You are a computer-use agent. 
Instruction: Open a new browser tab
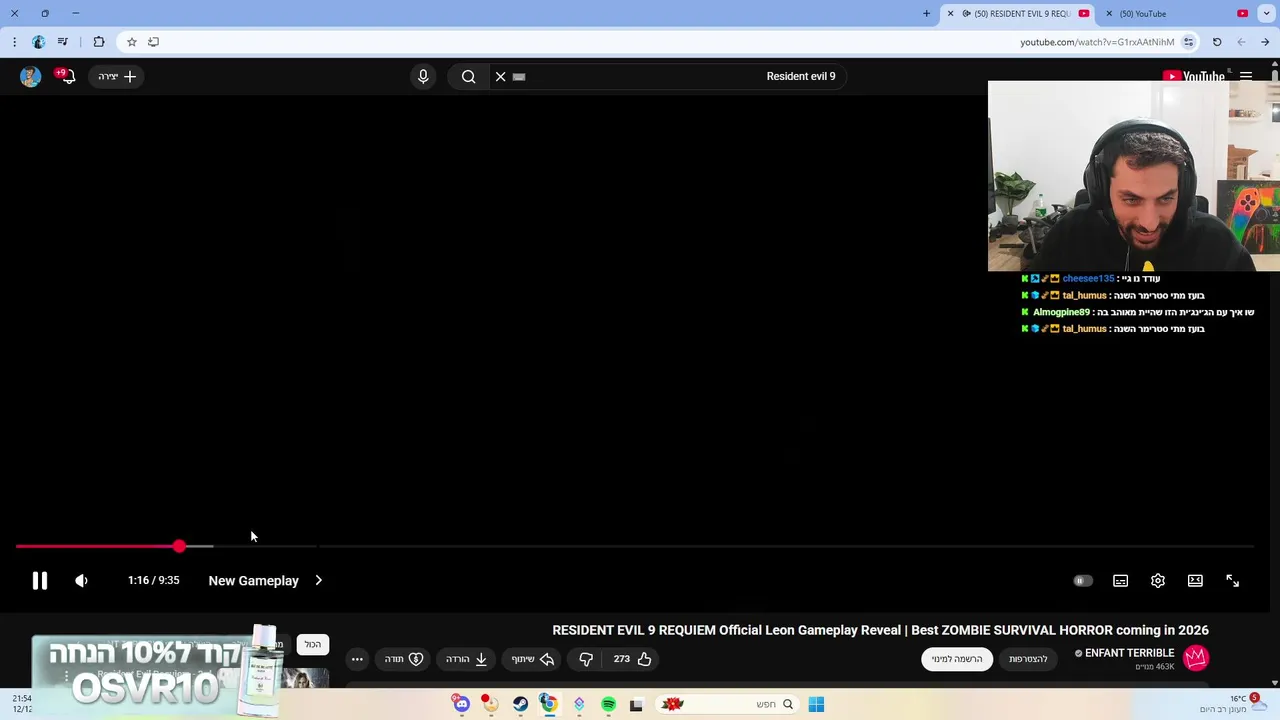[x=926, y=13]
